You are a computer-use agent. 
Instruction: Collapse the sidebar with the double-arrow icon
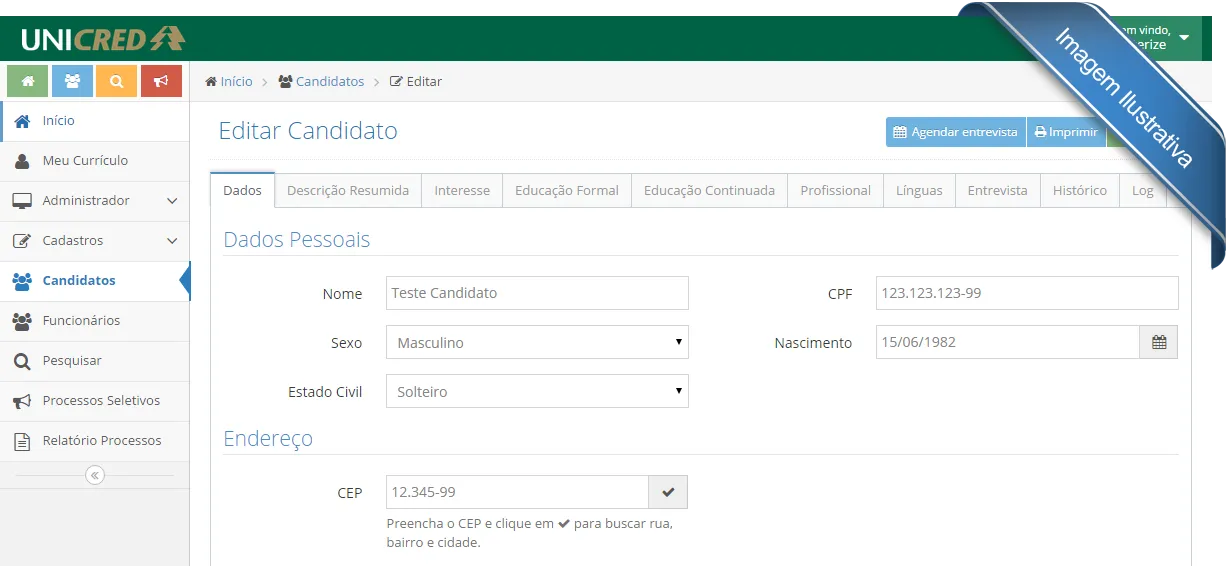(x=95, y=475)
